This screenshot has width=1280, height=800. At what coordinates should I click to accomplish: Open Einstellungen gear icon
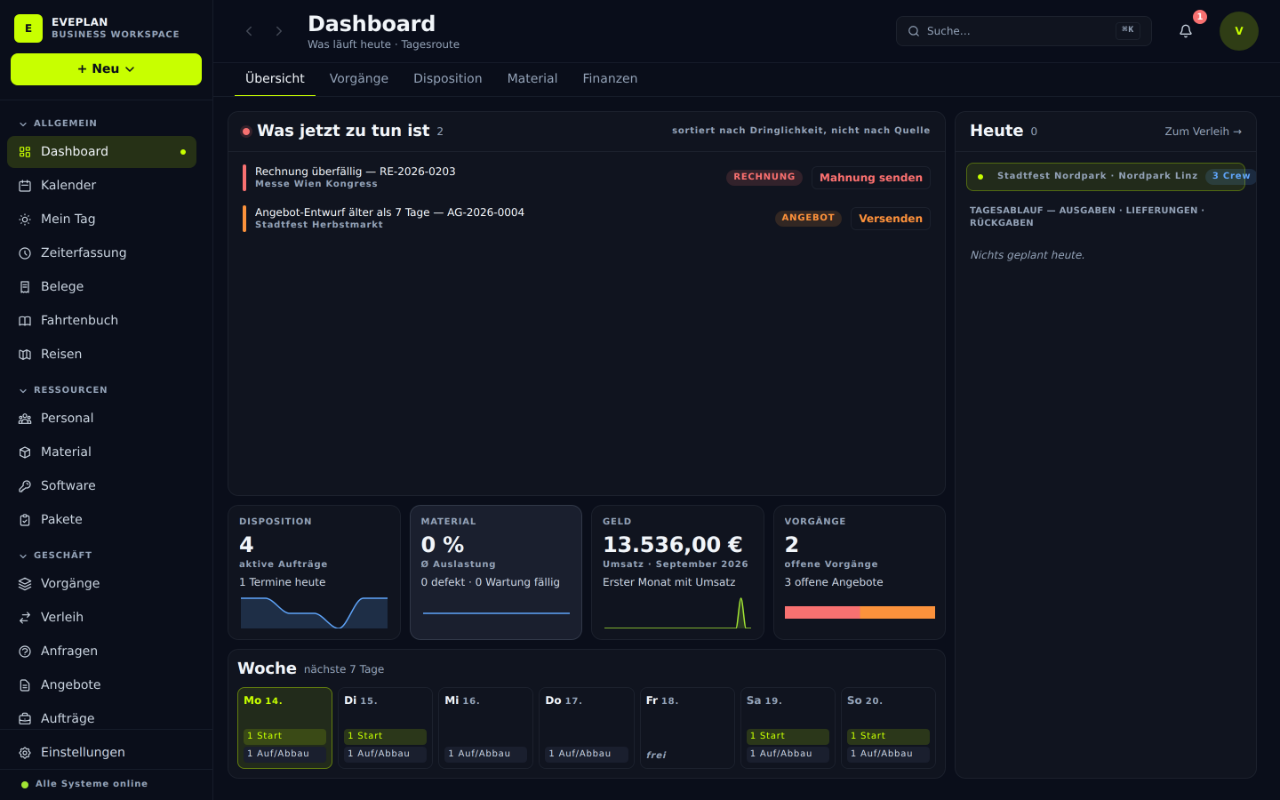[x=25, y=752]
